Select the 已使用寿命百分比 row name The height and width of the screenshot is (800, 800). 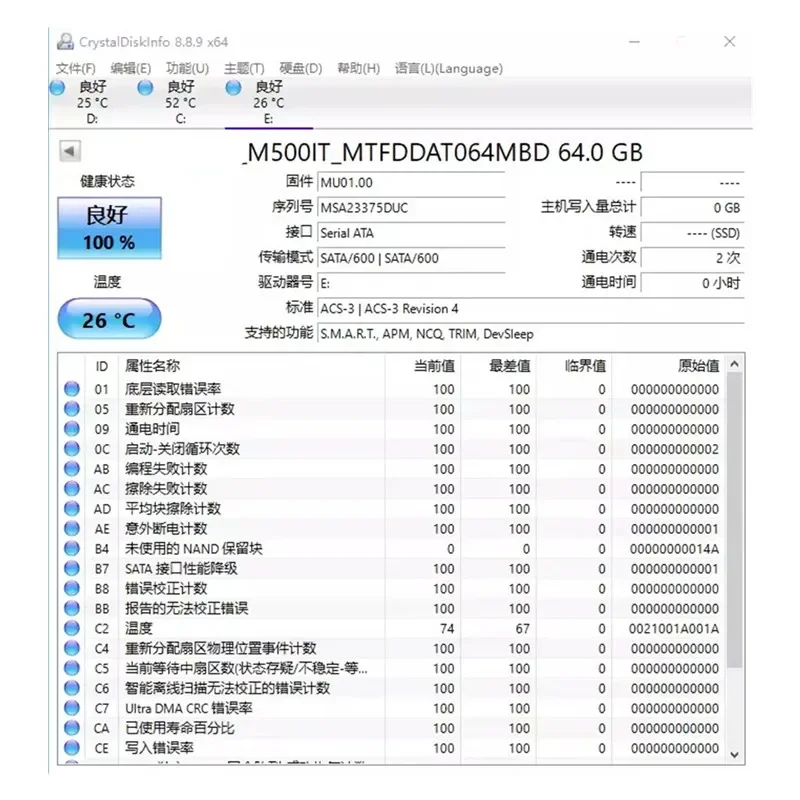(x=180, y=728)
